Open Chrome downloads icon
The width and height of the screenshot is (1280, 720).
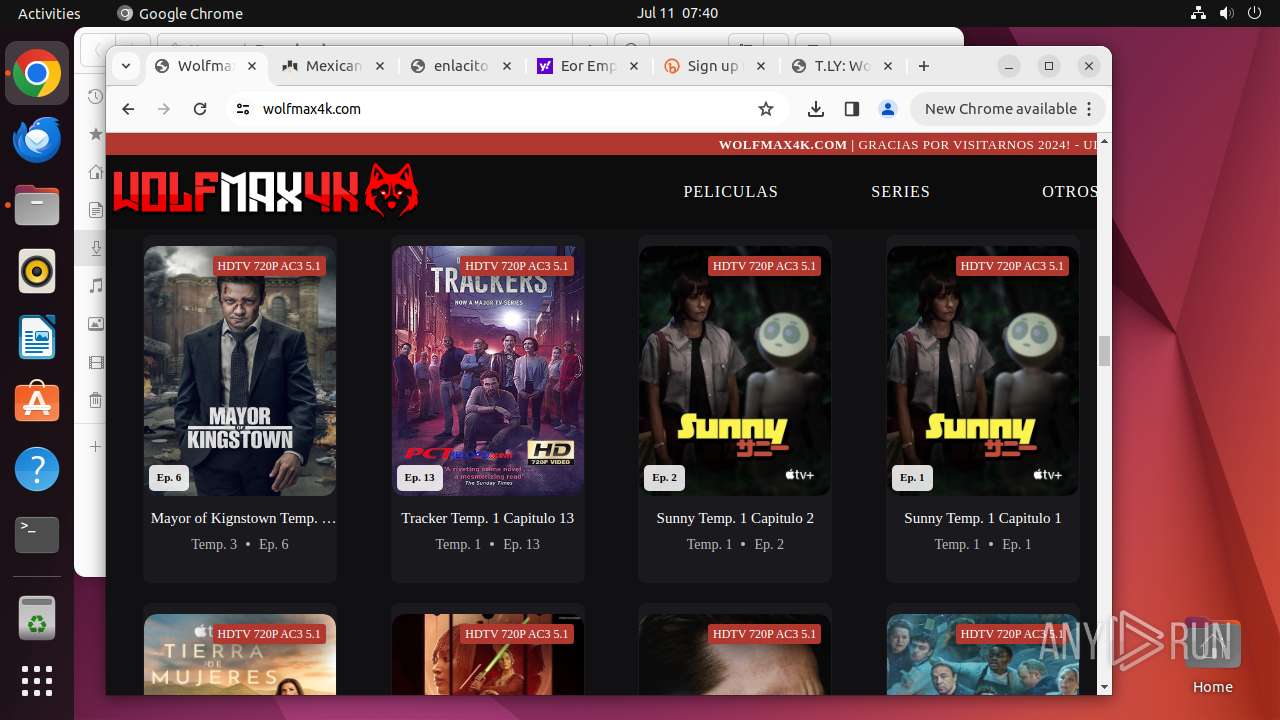(816, 109)
